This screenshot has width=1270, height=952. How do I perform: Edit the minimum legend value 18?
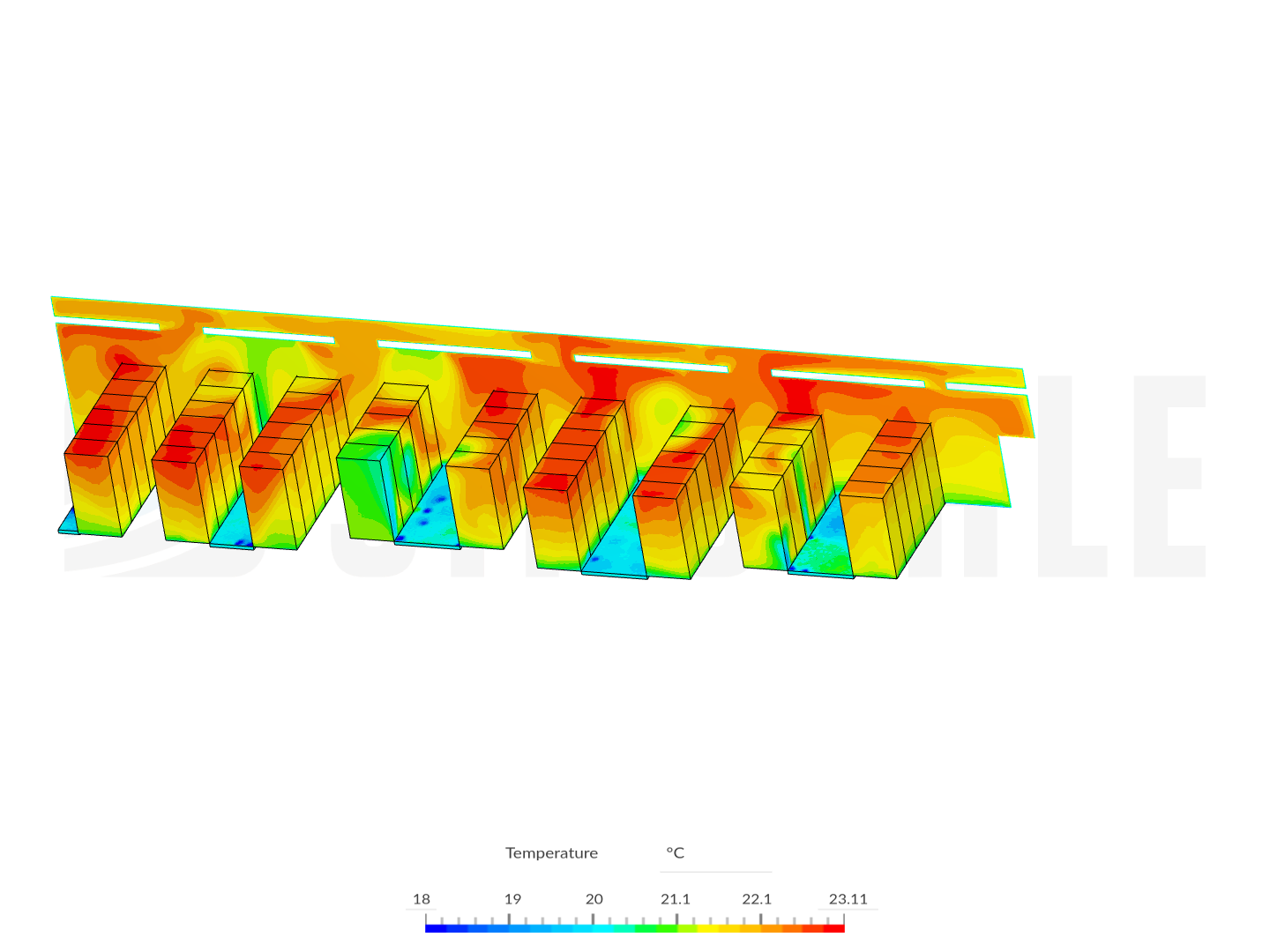point(422,899)
